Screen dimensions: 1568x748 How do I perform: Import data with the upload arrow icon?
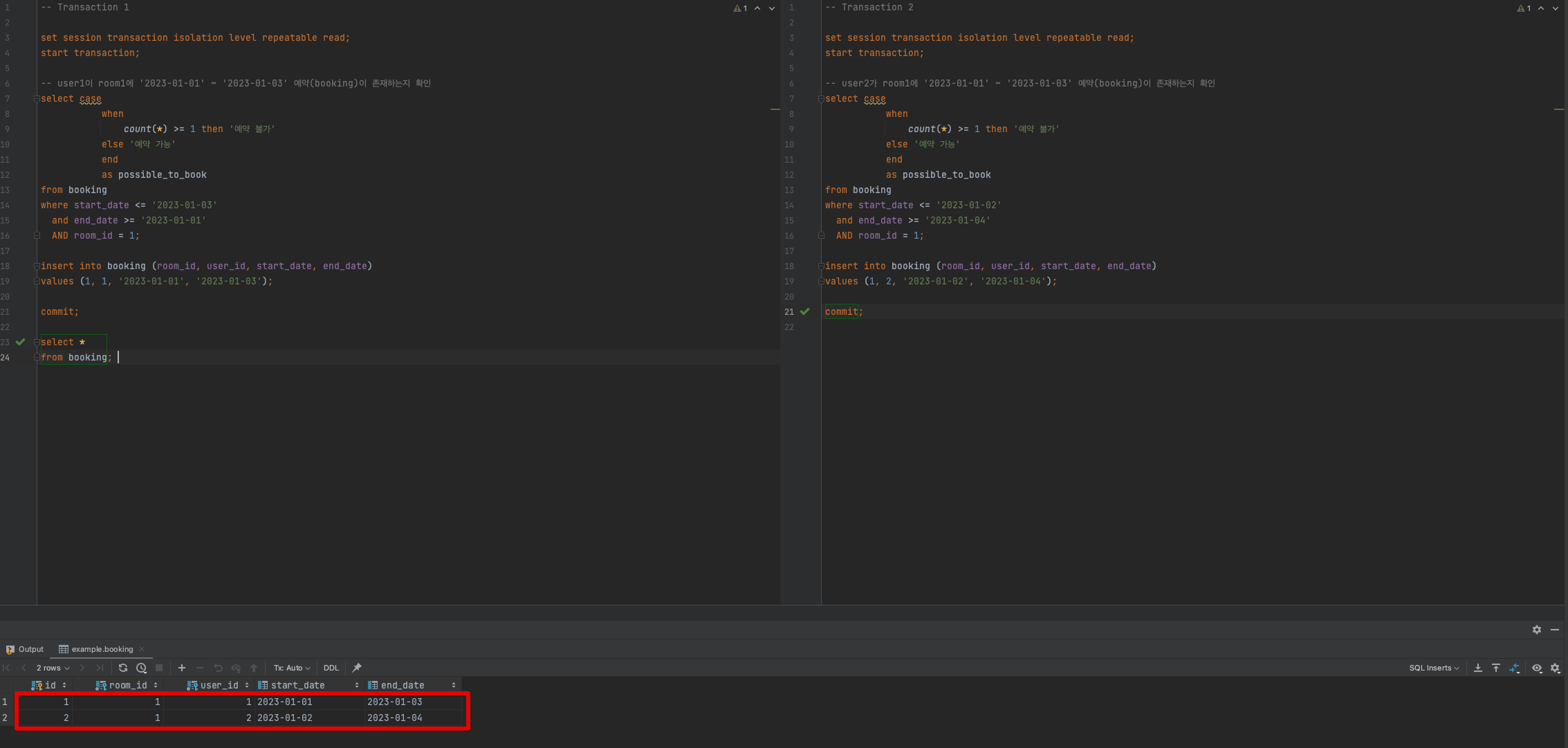[x=1496, y=668]
